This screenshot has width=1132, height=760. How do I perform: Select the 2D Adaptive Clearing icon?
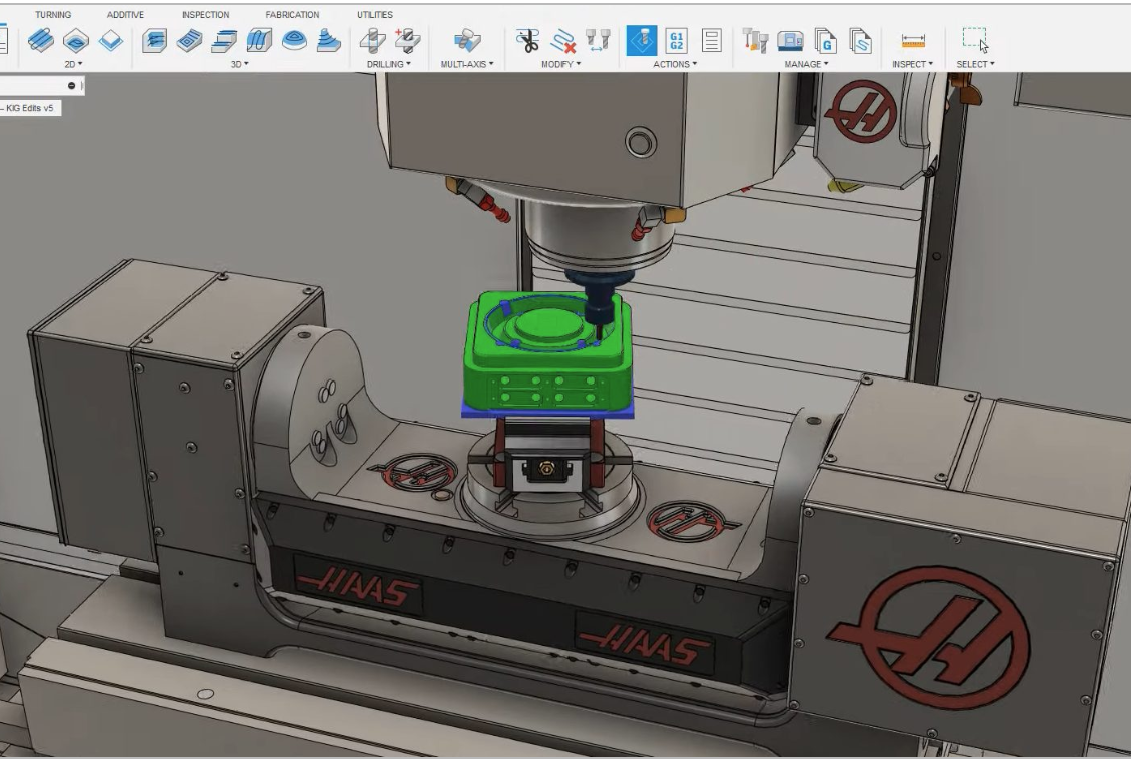(x=41, y=40)
